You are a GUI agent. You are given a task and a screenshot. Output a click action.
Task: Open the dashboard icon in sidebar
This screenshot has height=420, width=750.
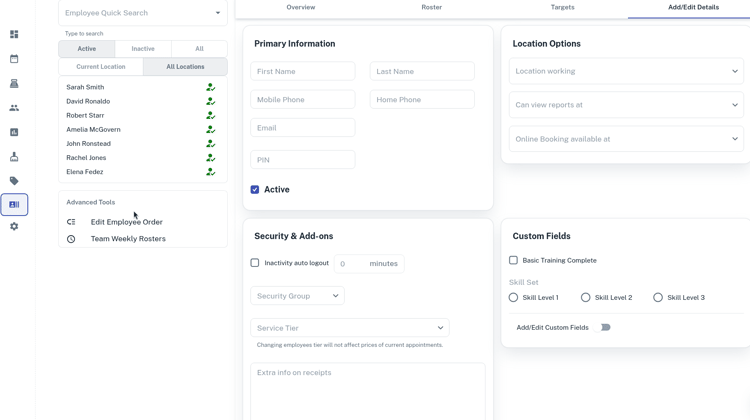pyautogui.click(x=14, y=35)
